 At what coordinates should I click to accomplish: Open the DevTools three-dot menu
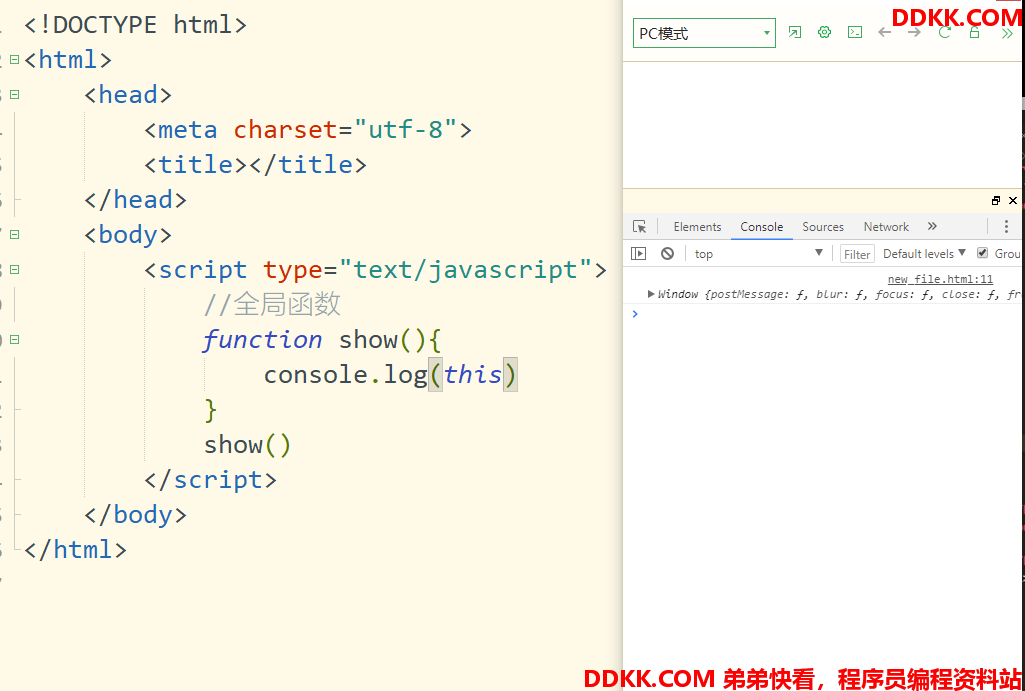(1007, 227)
